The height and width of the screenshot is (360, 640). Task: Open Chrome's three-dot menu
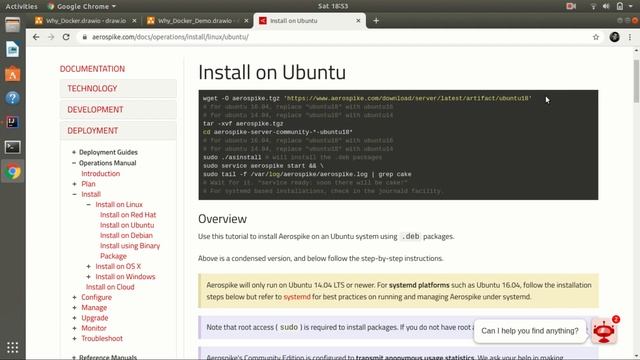click(630, 37)
